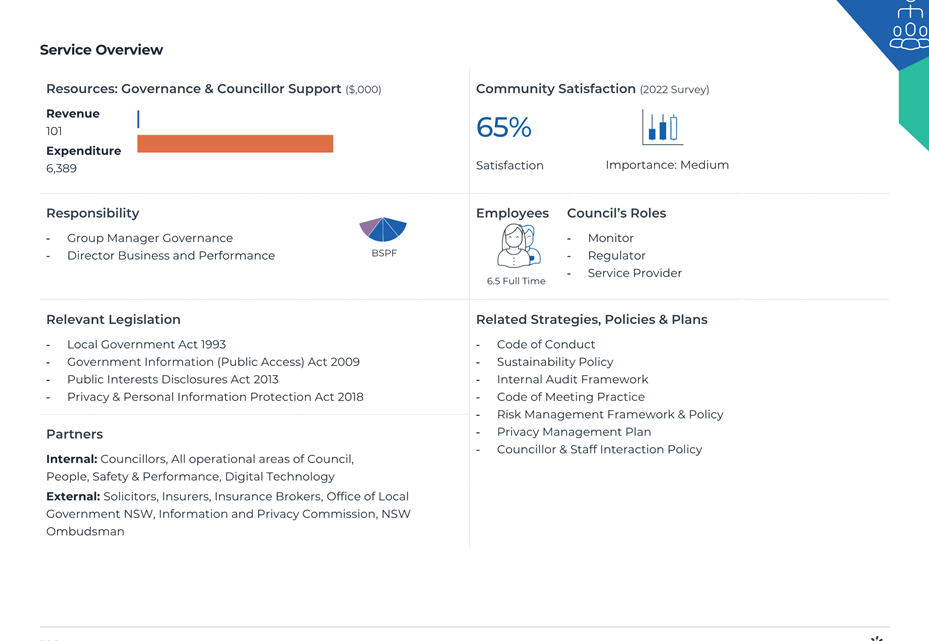Open Government Information (Public Access) Act 2009
This screenshot has height=641, width=929.
[x=213, y=362]
